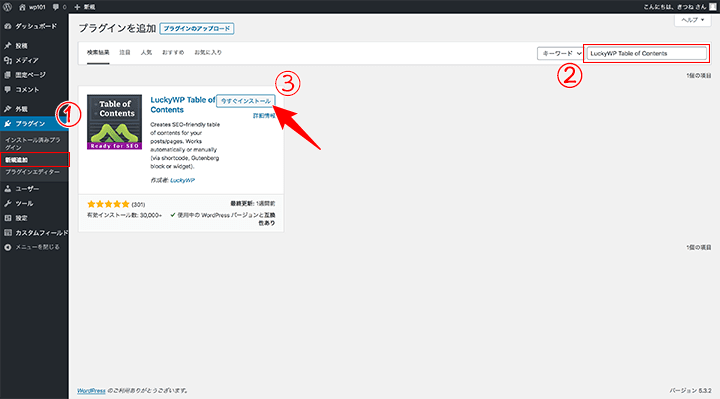Open the wp101 site home link
Screen dimensions: 720x399
pos(32,7)
